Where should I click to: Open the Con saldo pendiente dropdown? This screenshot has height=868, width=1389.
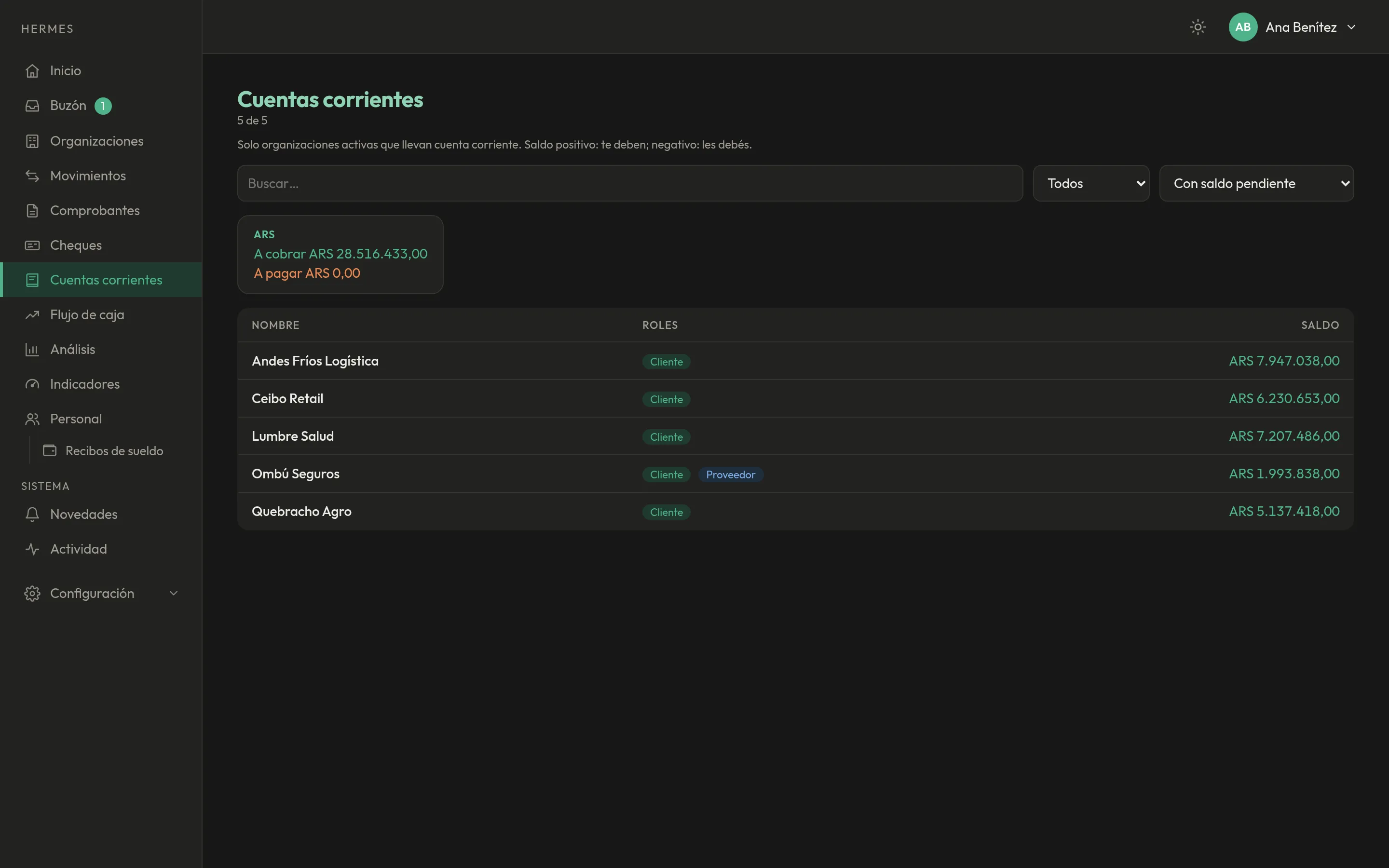1256,183
